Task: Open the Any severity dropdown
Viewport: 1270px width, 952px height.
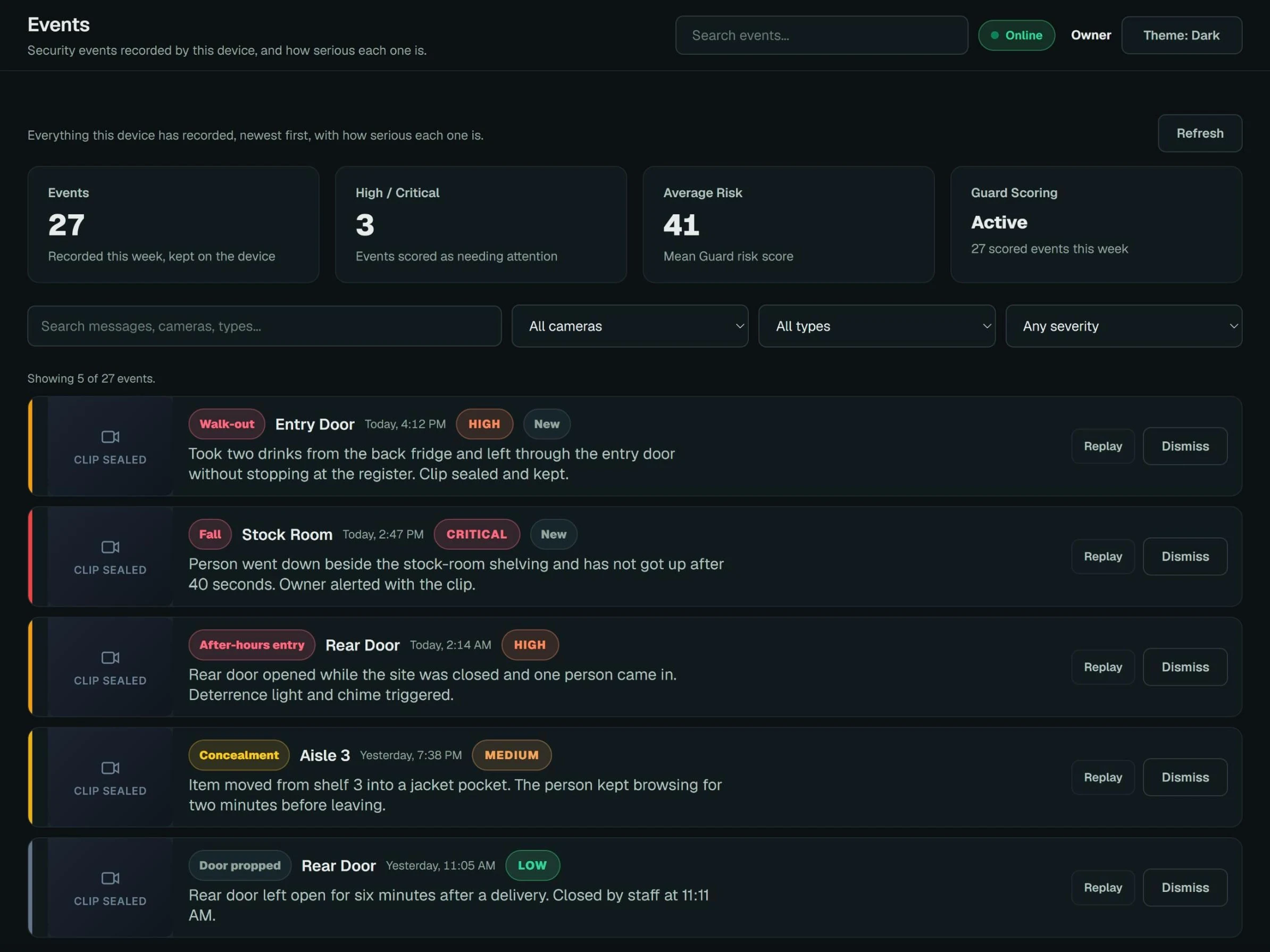Action: pos(1124,326)
